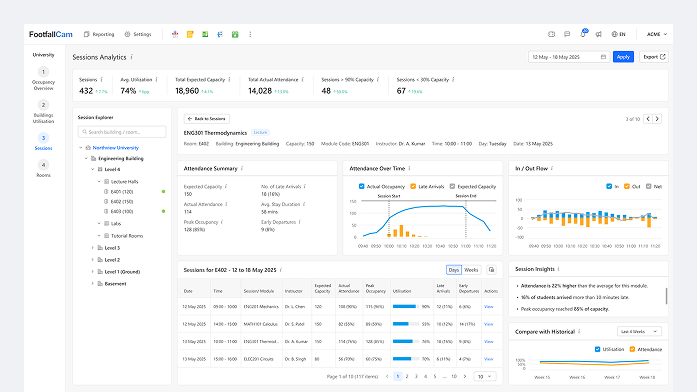
Task: Click the copy/export icon beside Weeks
Action: (491, 270)
